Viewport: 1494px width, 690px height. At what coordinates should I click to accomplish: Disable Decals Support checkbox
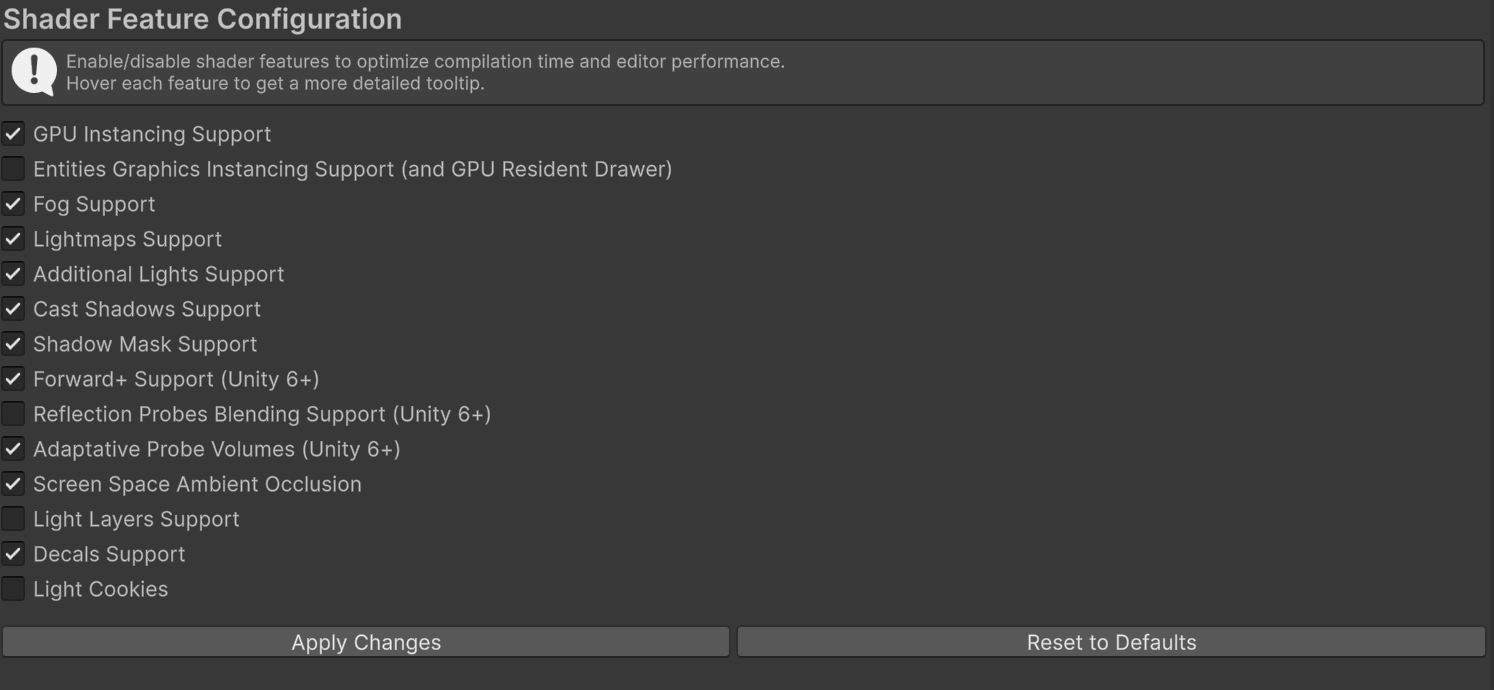pyautogui.click(x=13, y=554)
